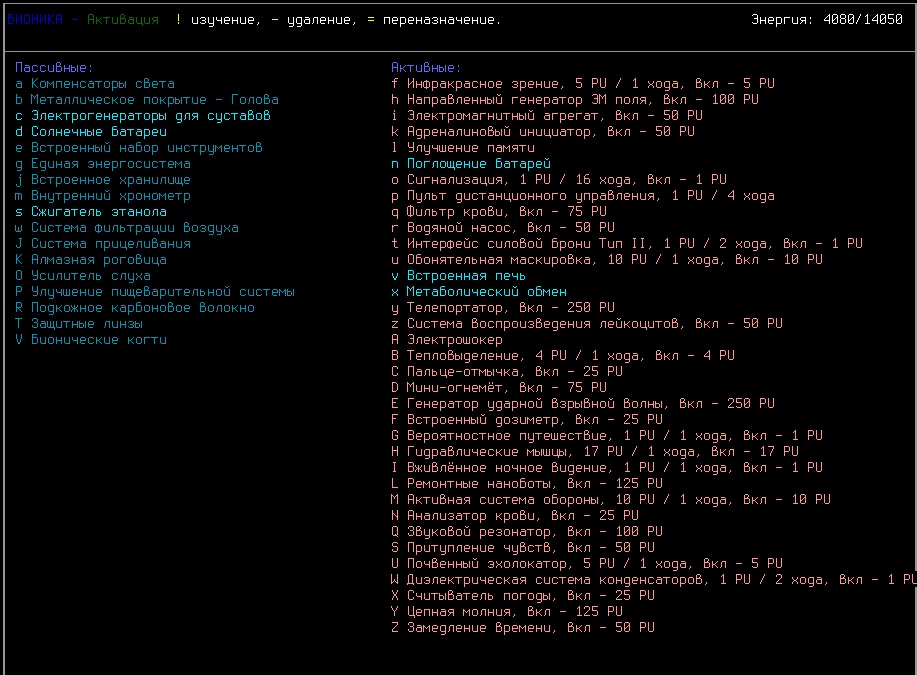Click 'Тепловыделение' active entry
917x675 pixels.
(x=563, y=356)
